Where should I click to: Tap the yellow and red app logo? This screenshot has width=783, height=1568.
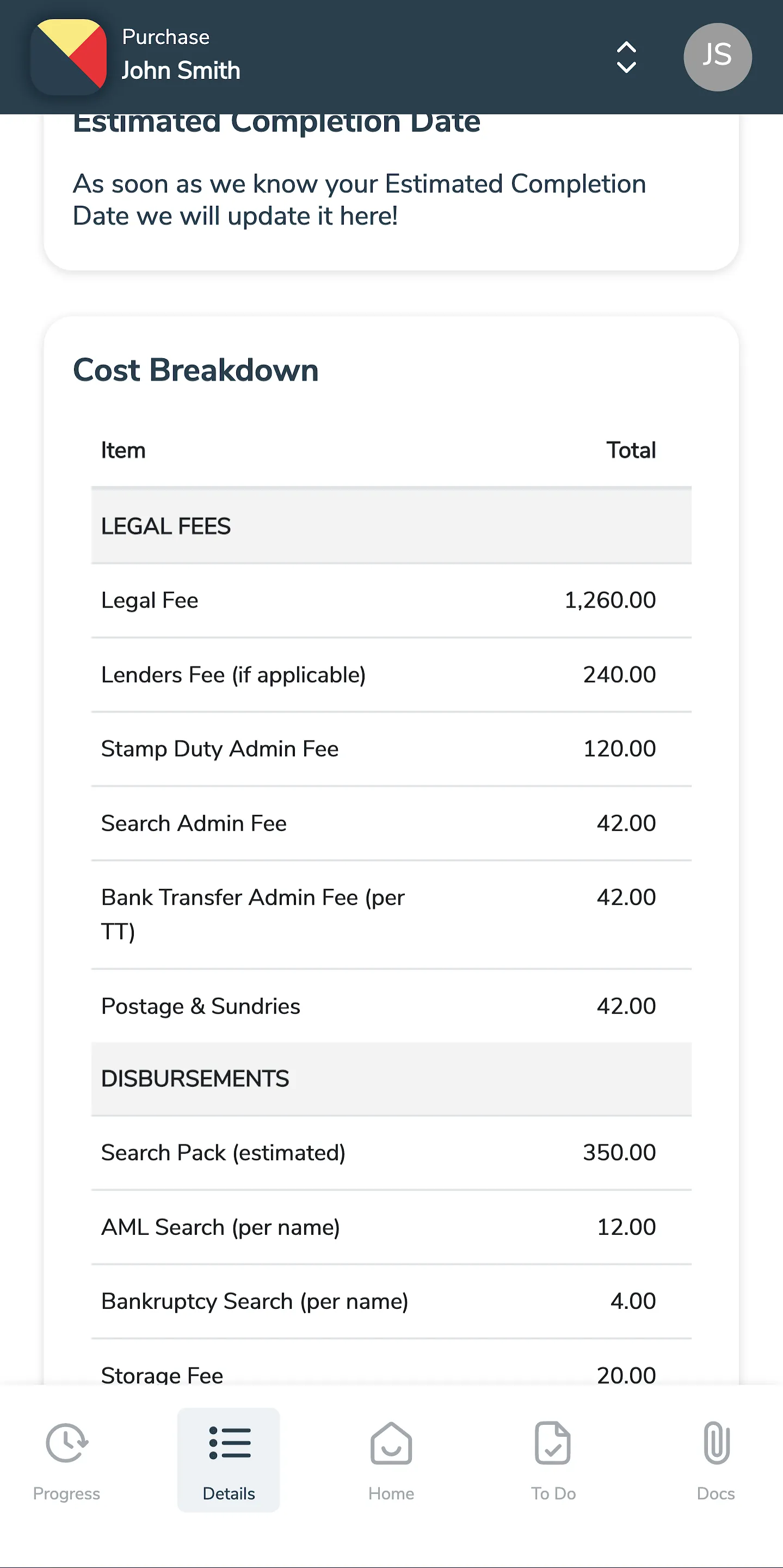pyautogui.click(x=69, y=57)
